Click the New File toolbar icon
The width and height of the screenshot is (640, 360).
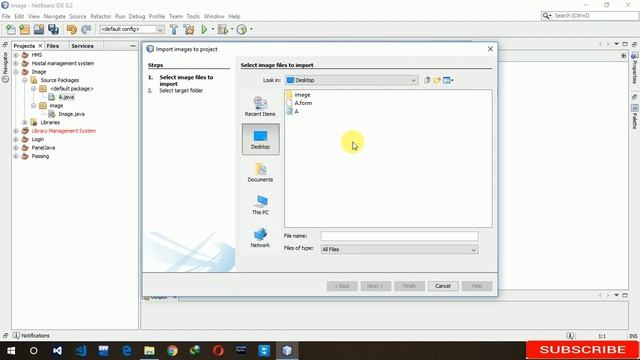[x=11, y=29]
